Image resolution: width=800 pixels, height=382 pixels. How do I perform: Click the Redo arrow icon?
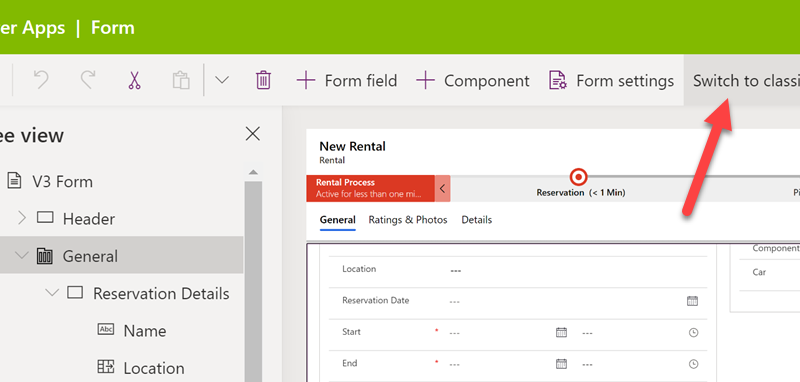[88, 80]
